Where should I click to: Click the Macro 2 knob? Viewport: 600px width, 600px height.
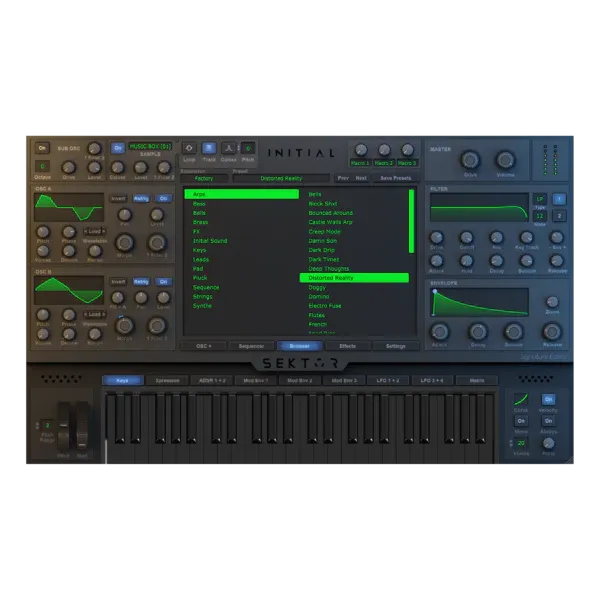point(384,150)
